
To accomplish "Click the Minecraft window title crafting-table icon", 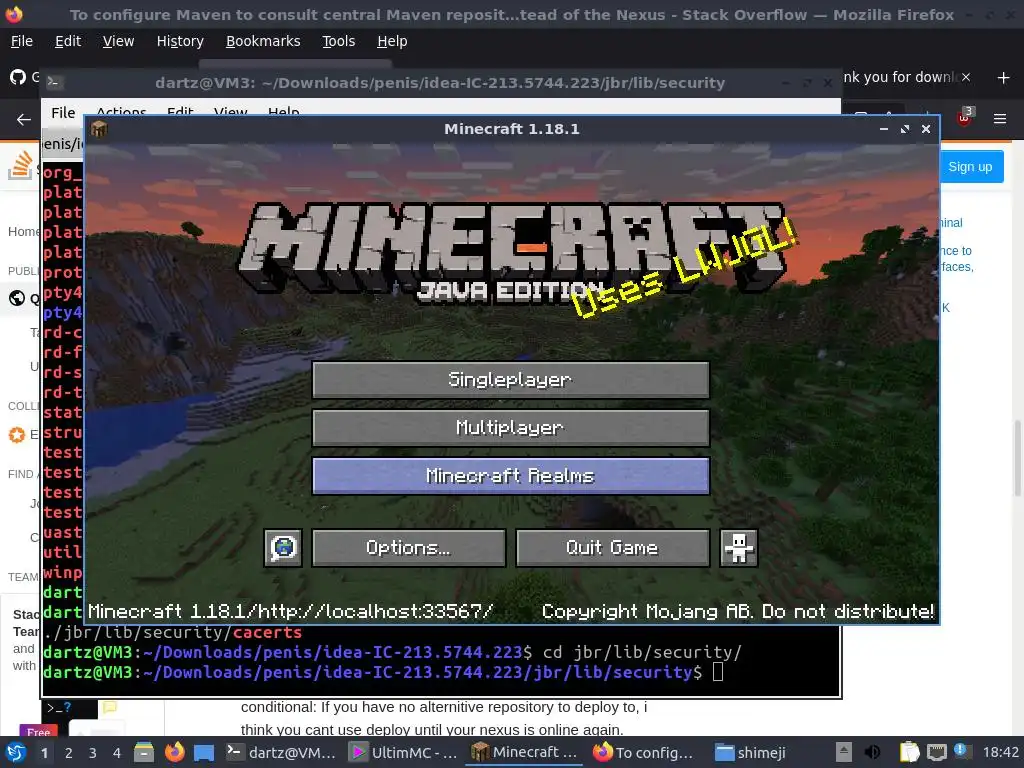I will tap(99, 129).
